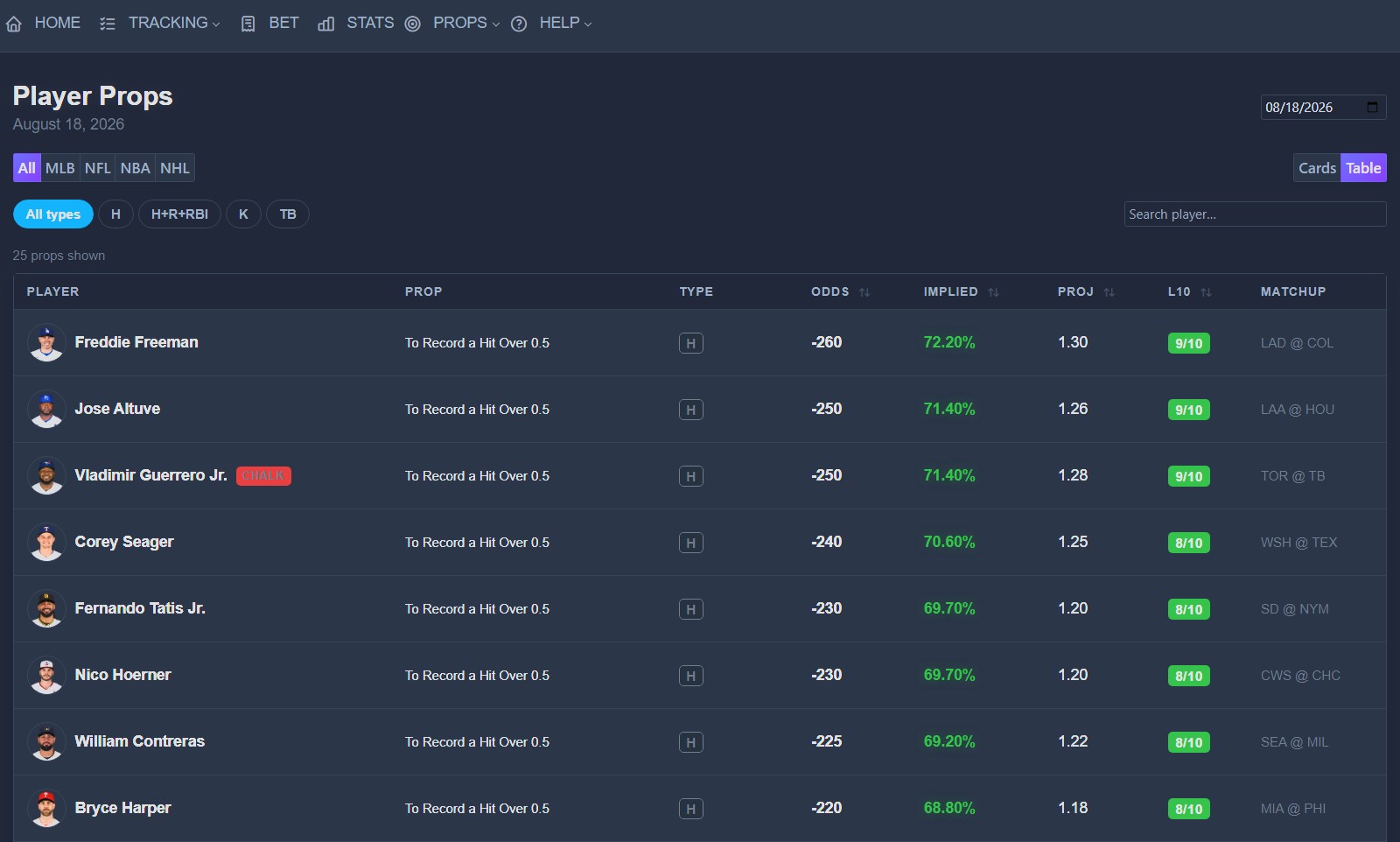Click Jose Altuve's player avatar
The image size is (1400, 842).
(x=46, y=410)
